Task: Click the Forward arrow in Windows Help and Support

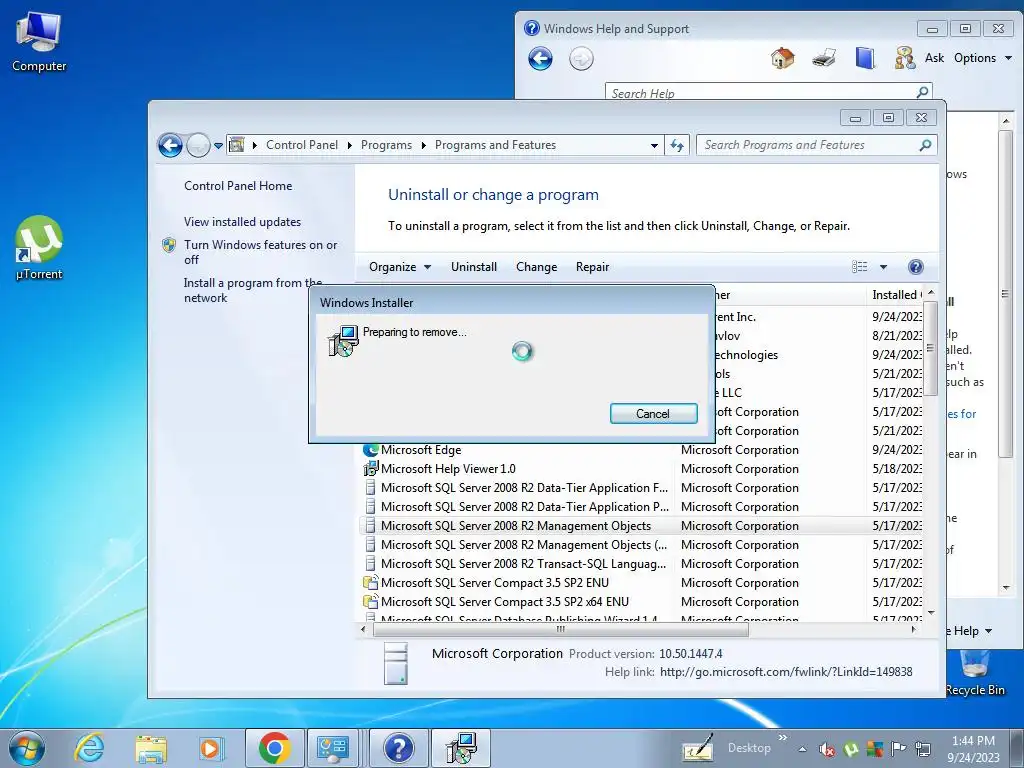Action: 581,59
